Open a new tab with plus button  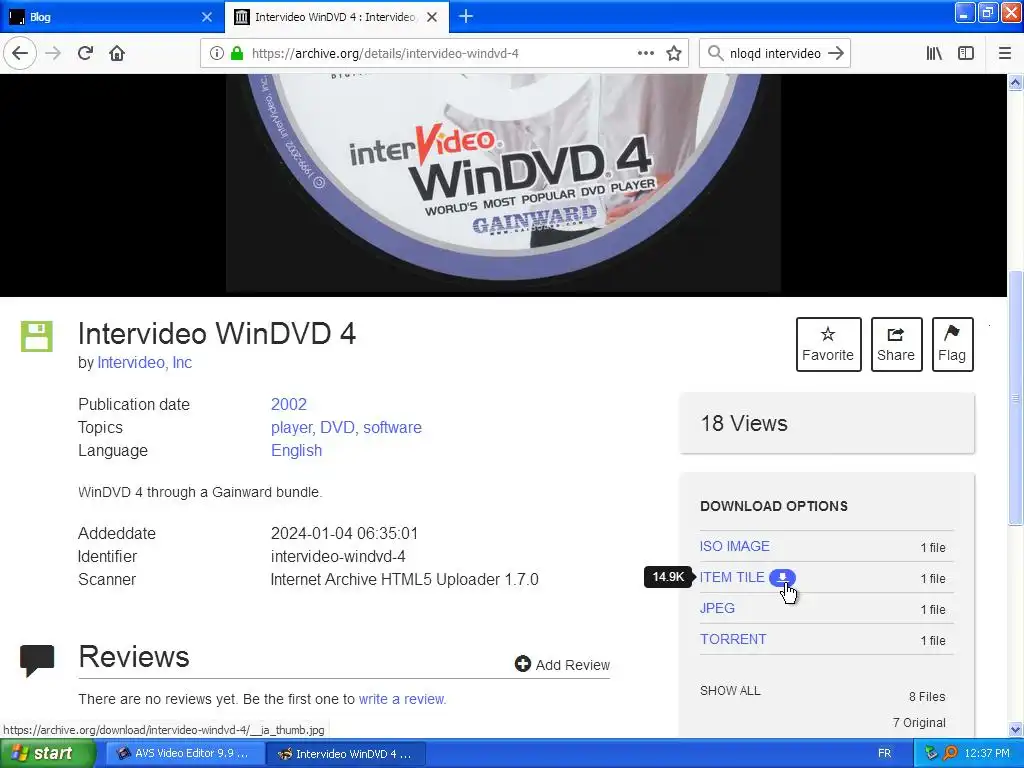click(466, 17)
